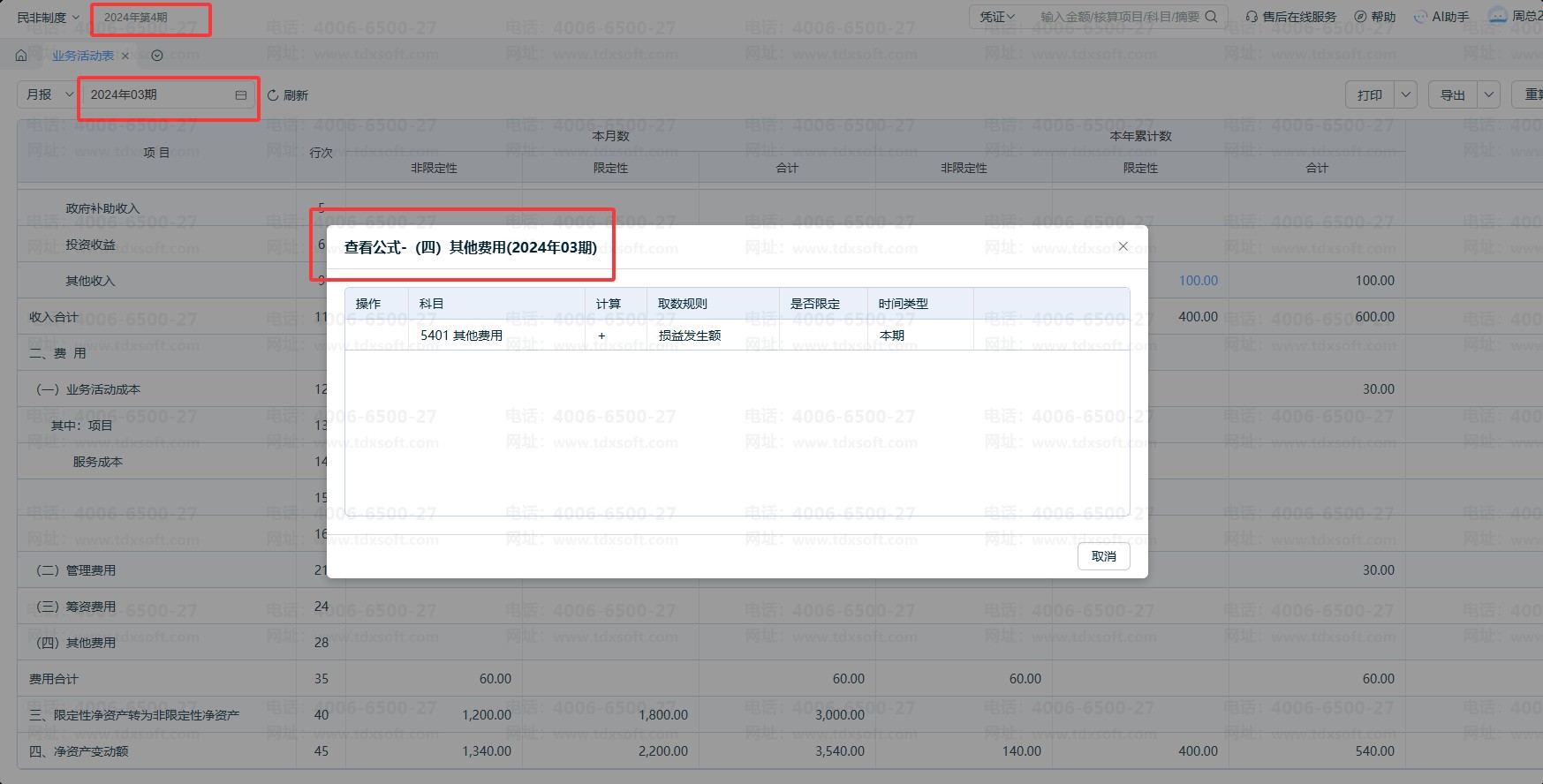
Task: Expand the 打印 dropdown arrow
Action: coord(1406,94)
